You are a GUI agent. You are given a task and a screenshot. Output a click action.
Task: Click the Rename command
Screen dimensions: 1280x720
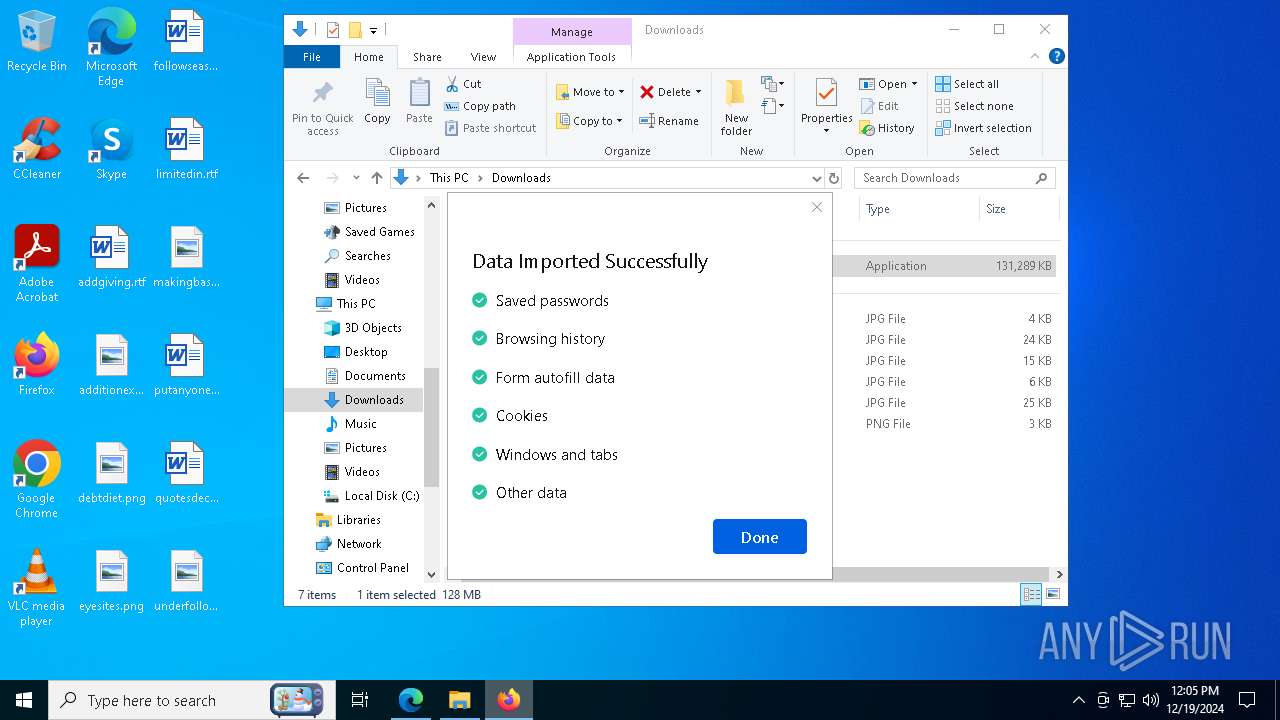(x=669, y=121)
